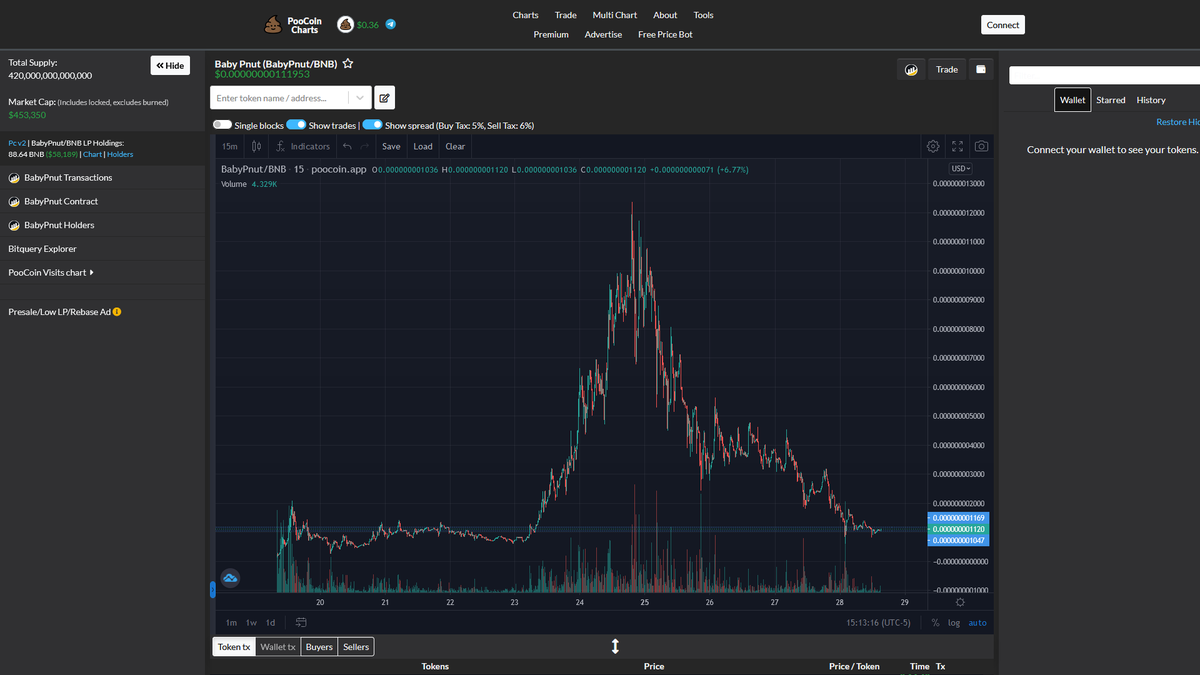Hide the left info panel
1200x675 pixels.
coord(170,65)
